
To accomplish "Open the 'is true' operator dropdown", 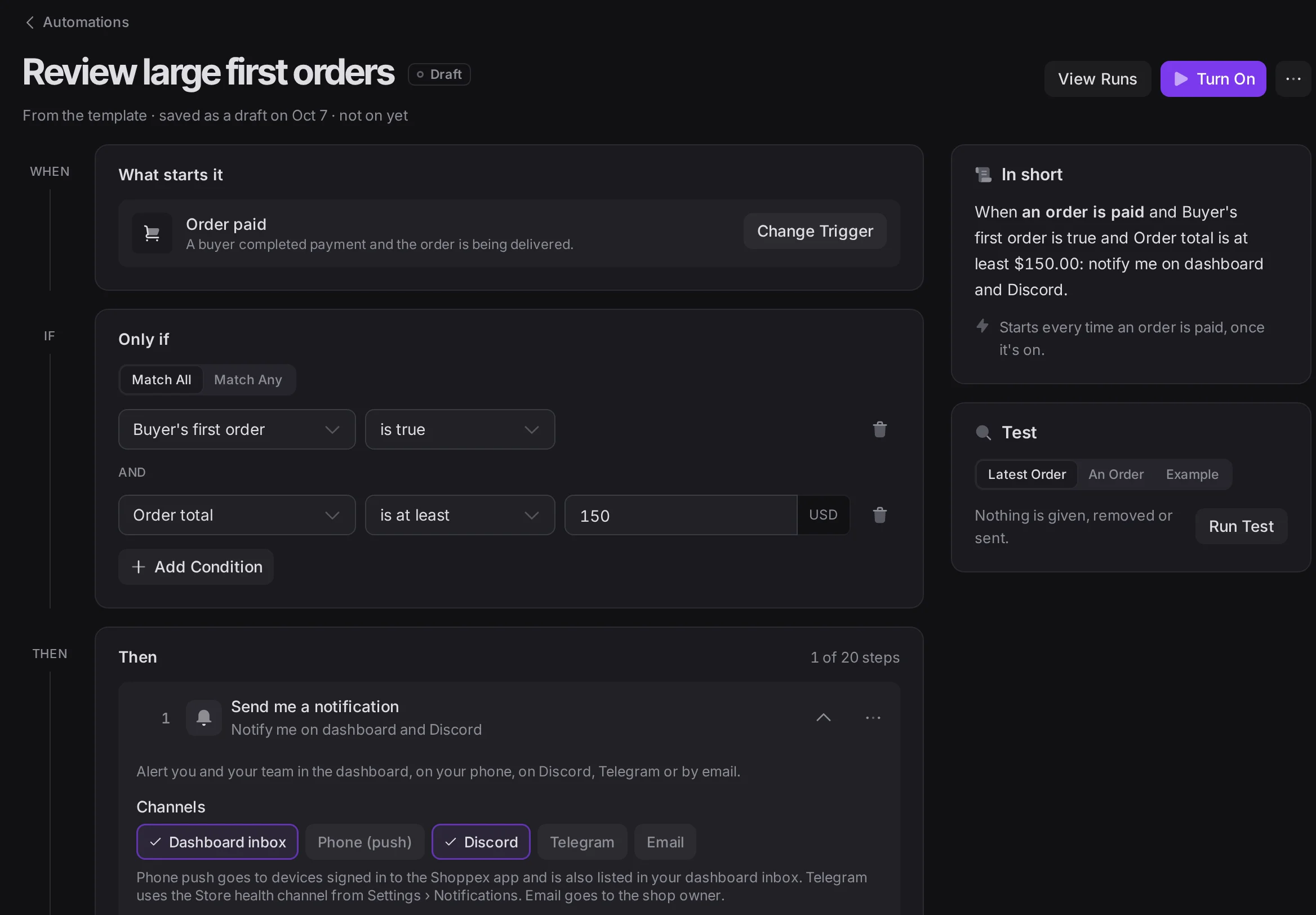I will tap(460, 429).
